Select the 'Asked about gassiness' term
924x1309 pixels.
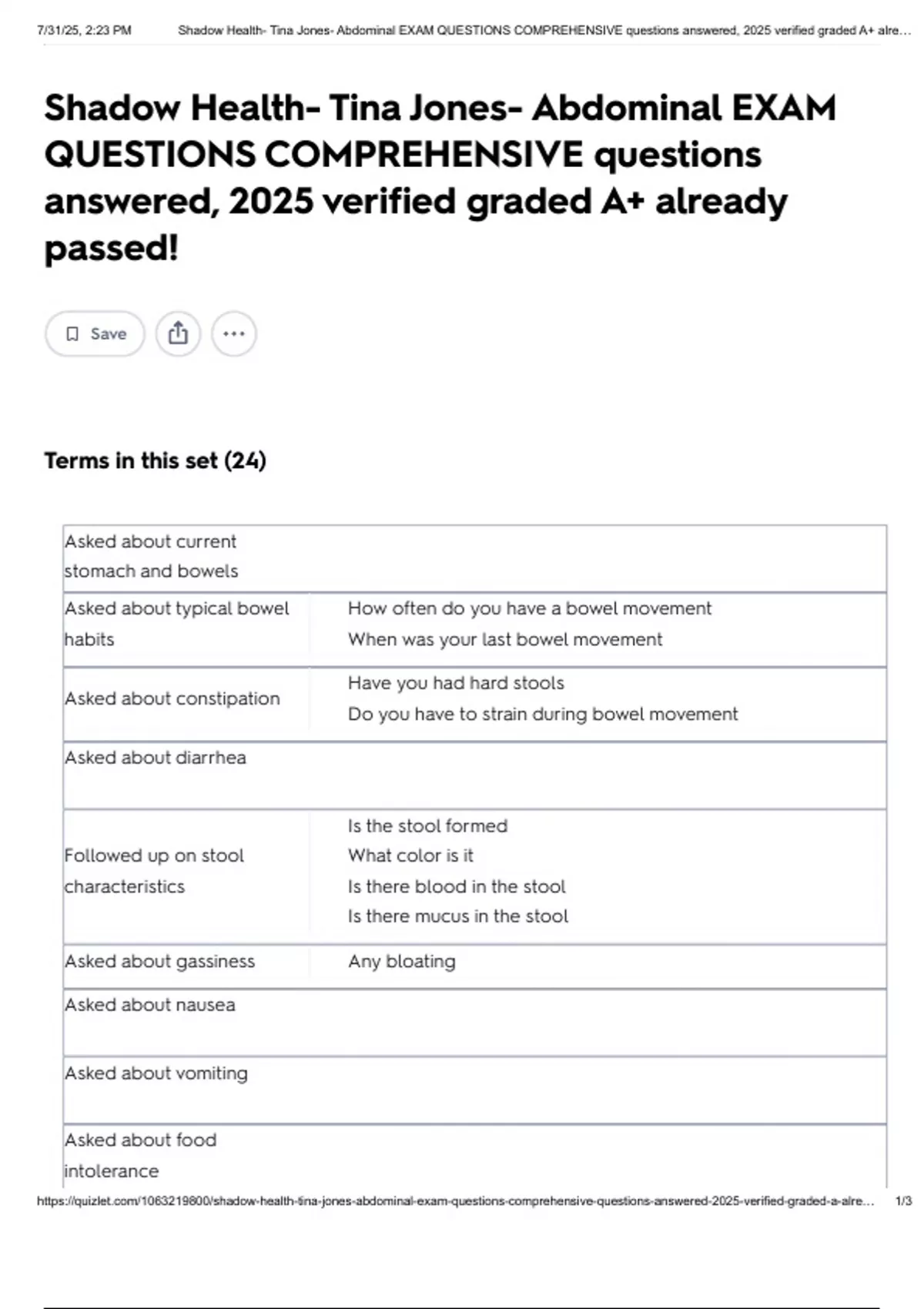159,961
